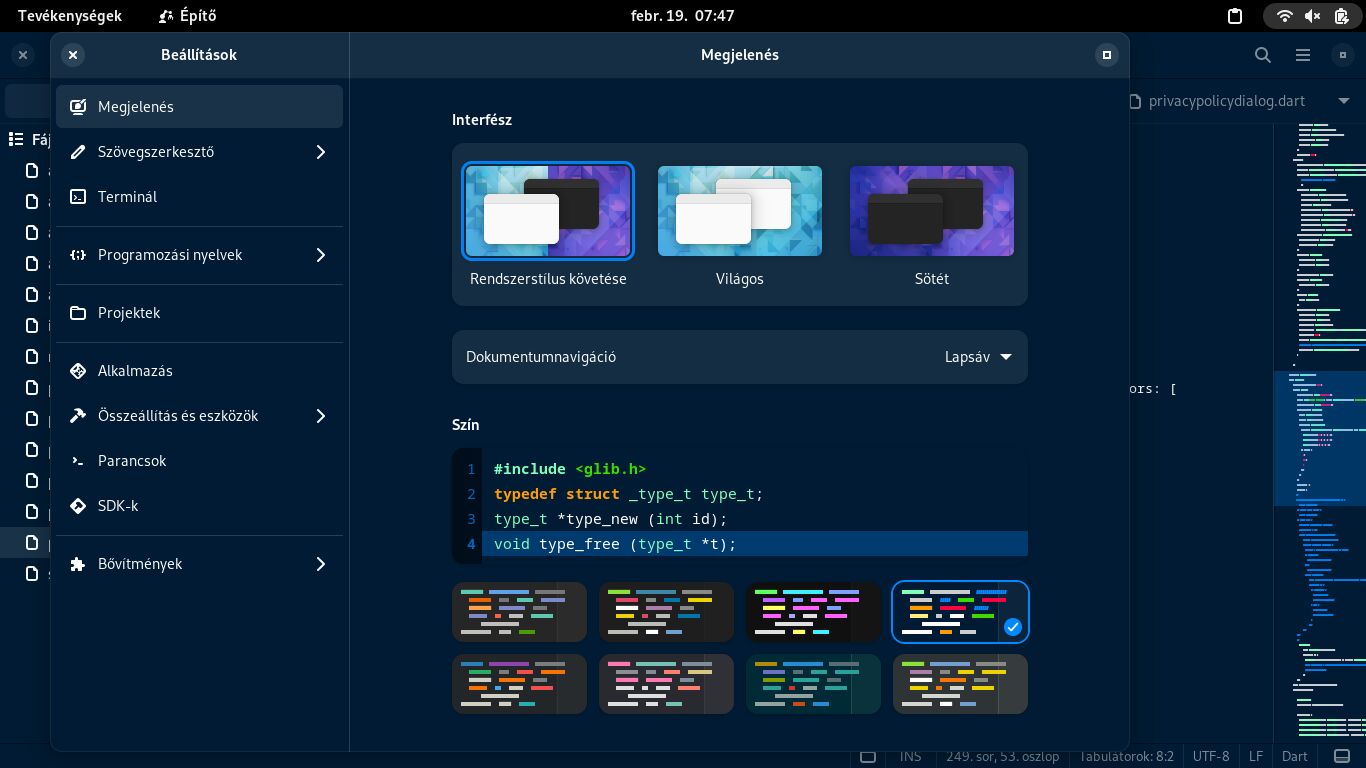Open the Megjelenés settings monitor icon
Screen dimensions: 1366x768
(78, 107)
